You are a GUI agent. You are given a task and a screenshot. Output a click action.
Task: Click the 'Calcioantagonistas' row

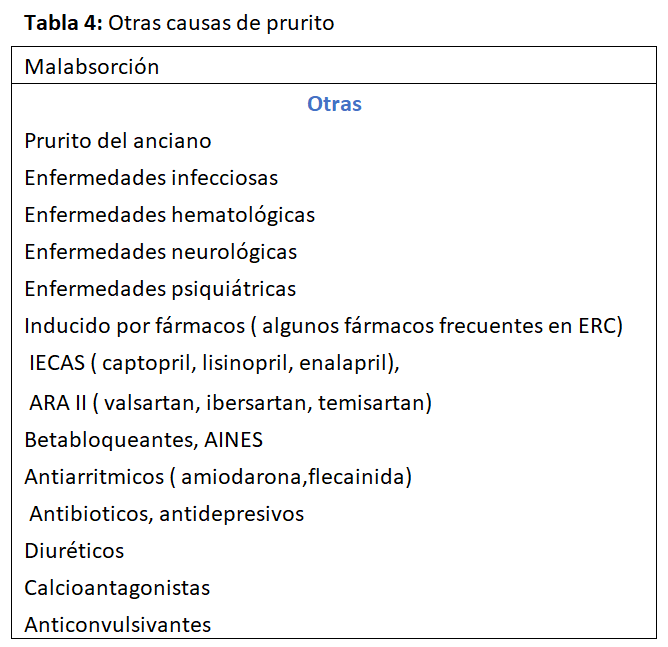pyautogui.click(x=117, y=588)
